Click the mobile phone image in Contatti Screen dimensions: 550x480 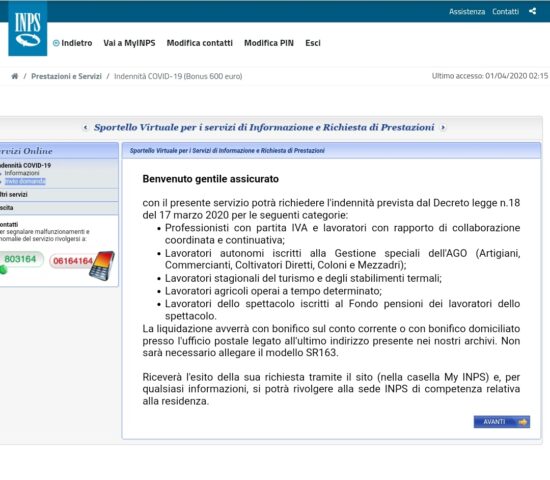(x=102, y=266)
